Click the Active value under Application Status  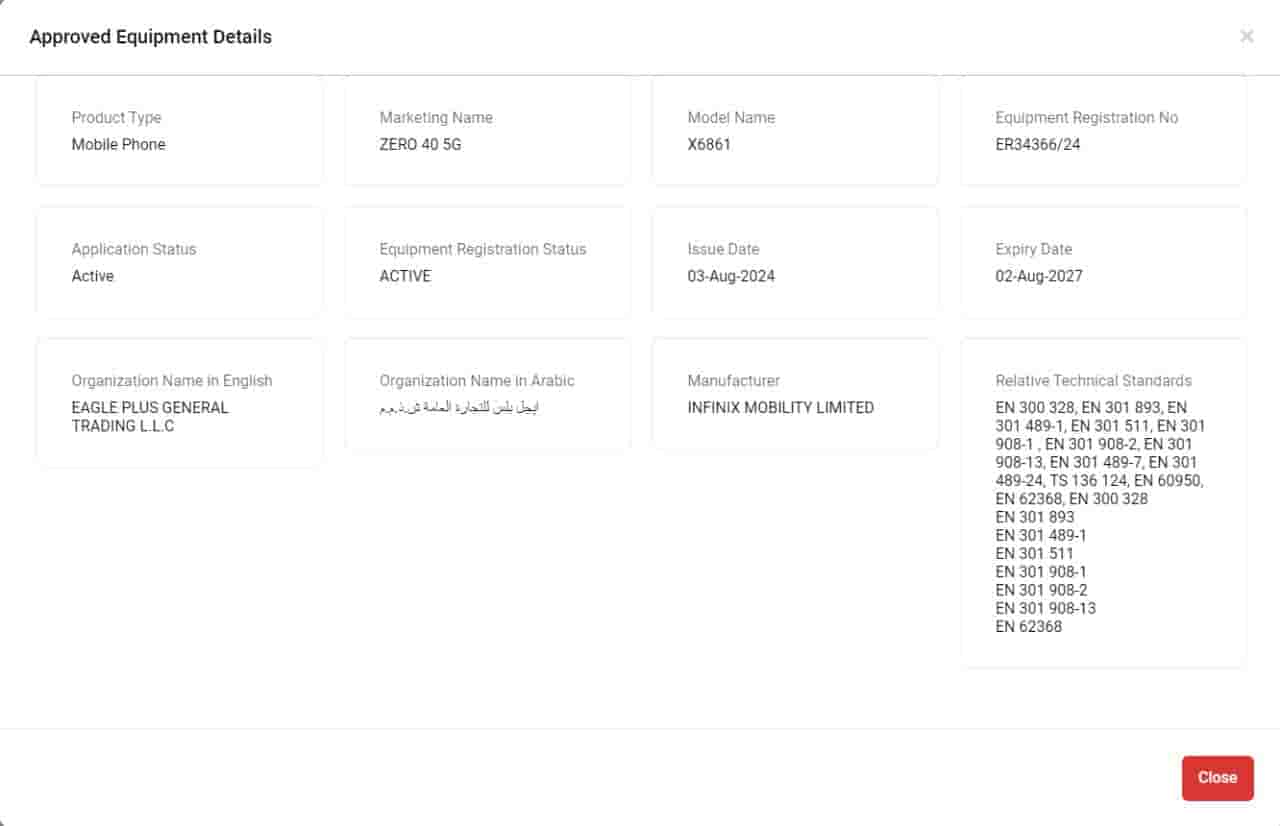[x=92, y=276]
